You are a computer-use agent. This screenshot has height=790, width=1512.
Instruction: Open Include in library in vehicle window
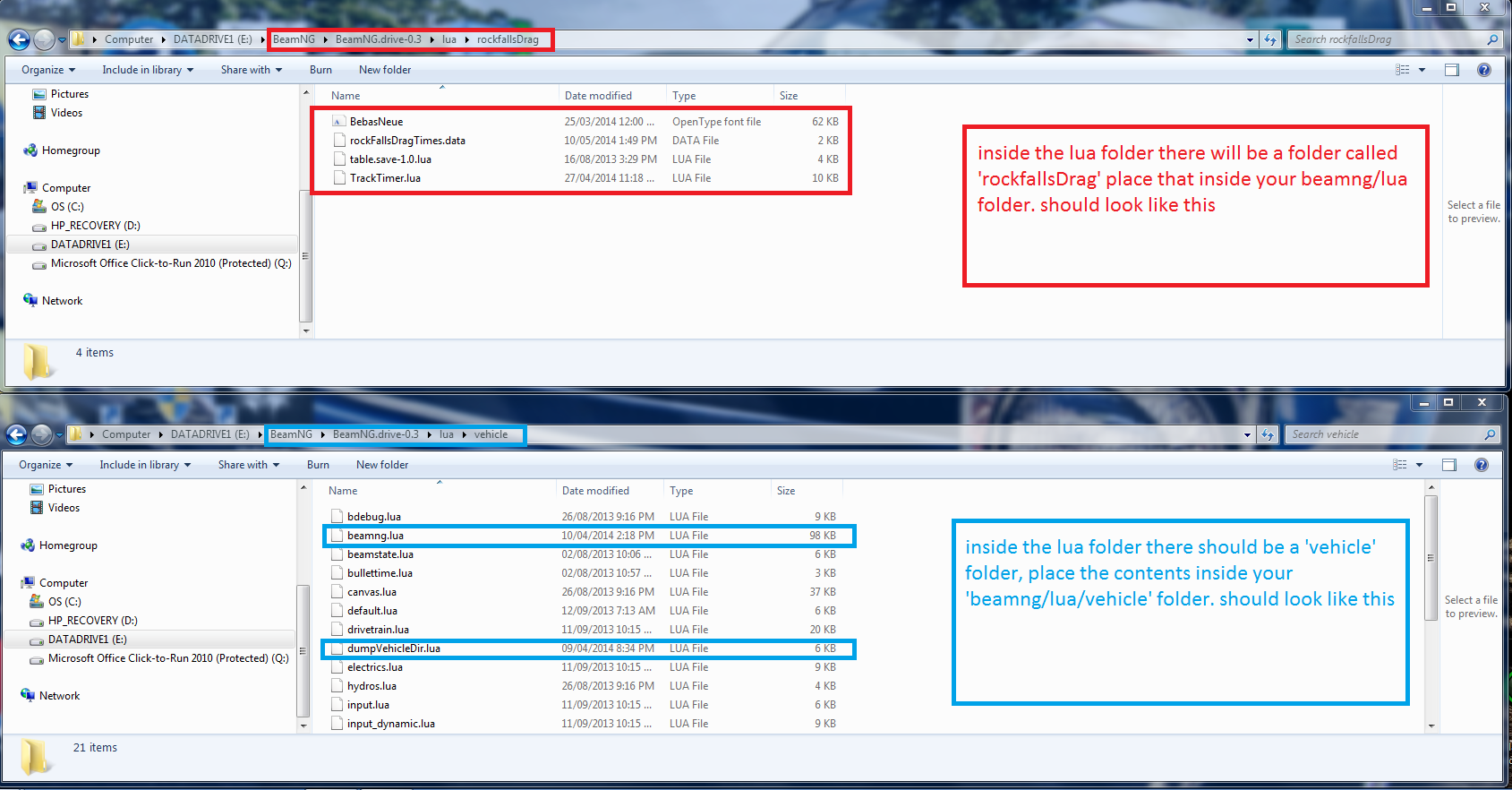[x=145, y=465]
